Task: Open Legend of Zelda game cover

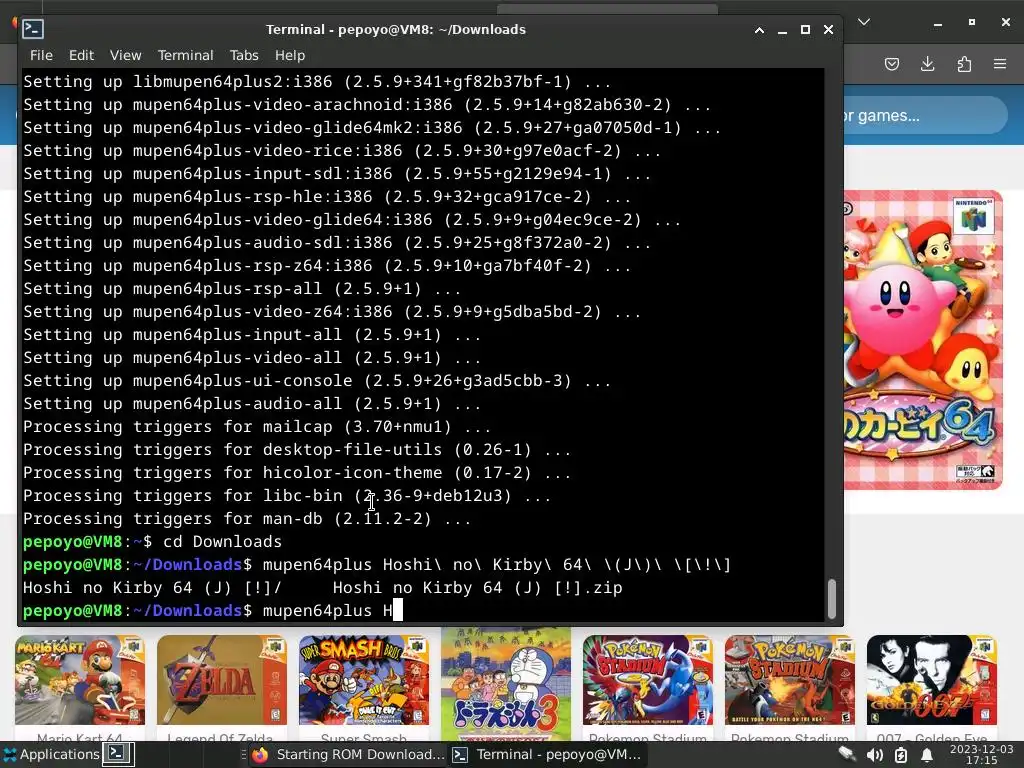Action: coord(222,680)
